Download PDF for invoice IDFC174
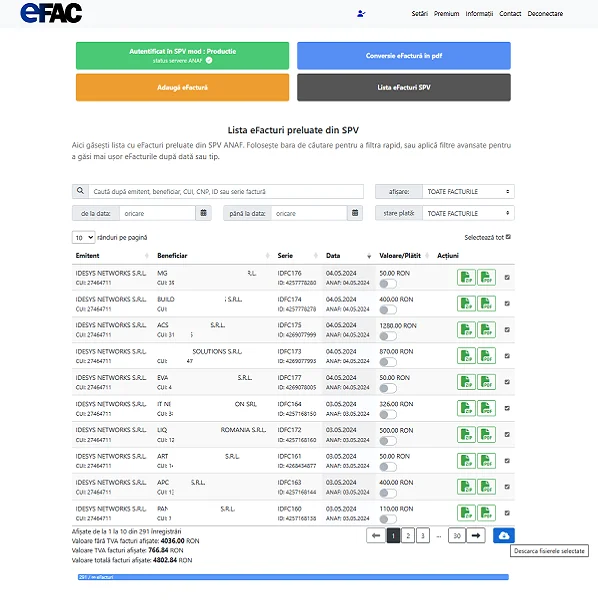 486,304
